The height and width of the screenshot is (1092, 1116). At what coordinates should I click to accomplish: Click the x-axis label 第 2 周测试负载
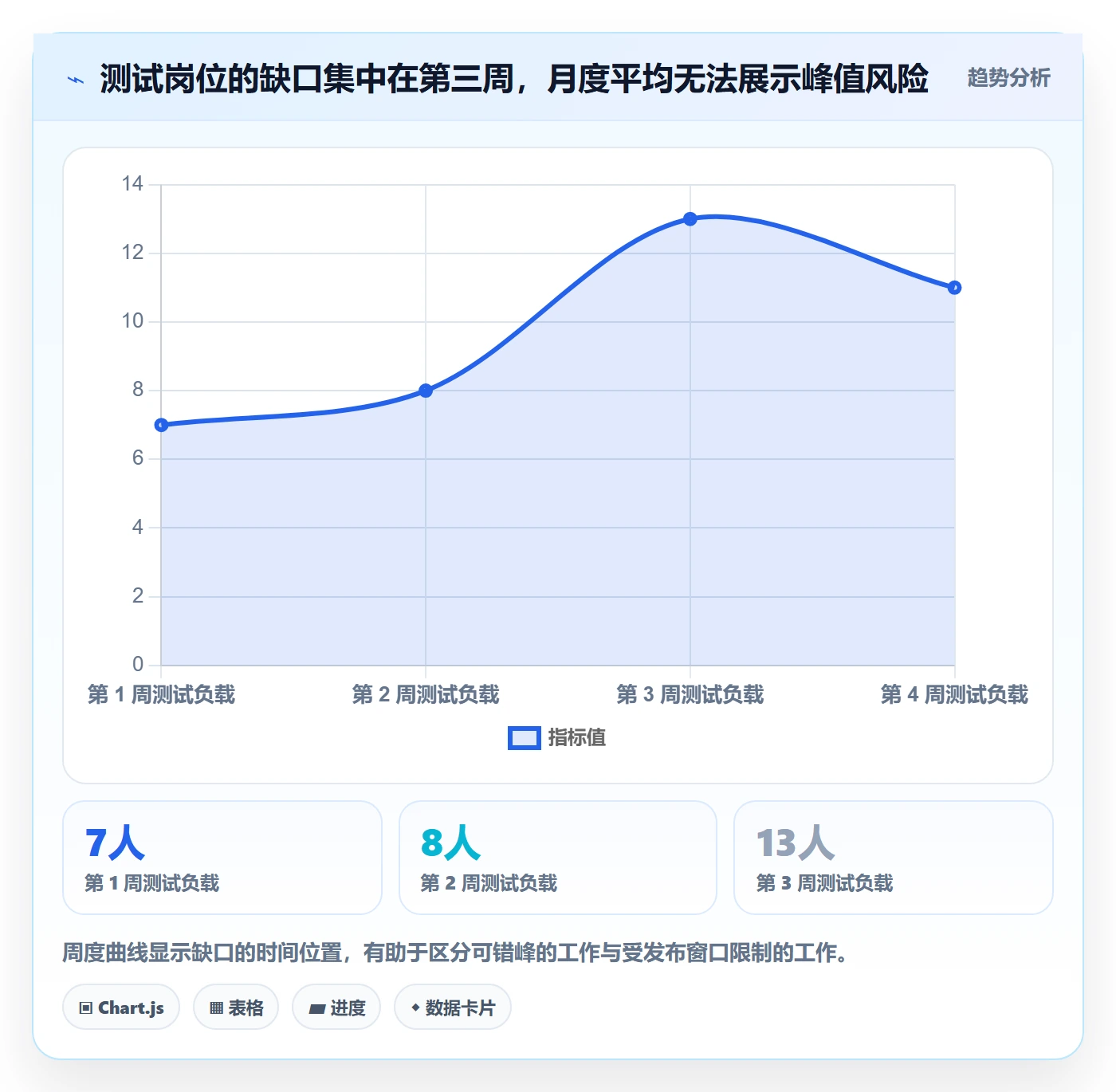[x=426, y=695]
